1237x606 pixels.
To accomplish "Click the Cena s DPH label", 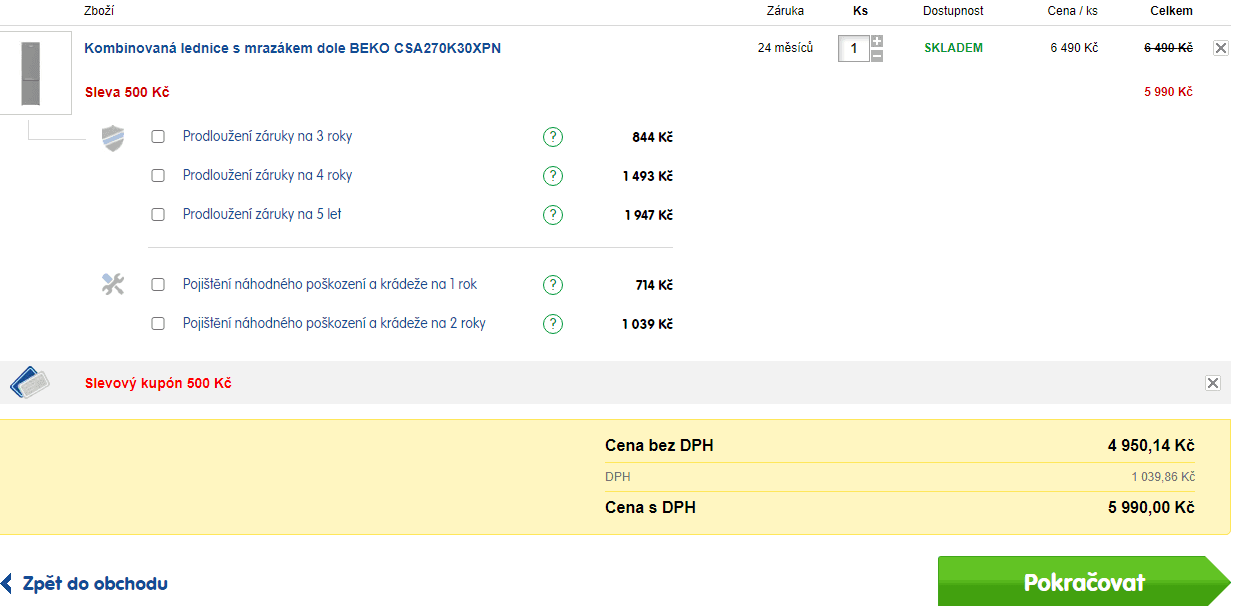I will click(650, 508).
